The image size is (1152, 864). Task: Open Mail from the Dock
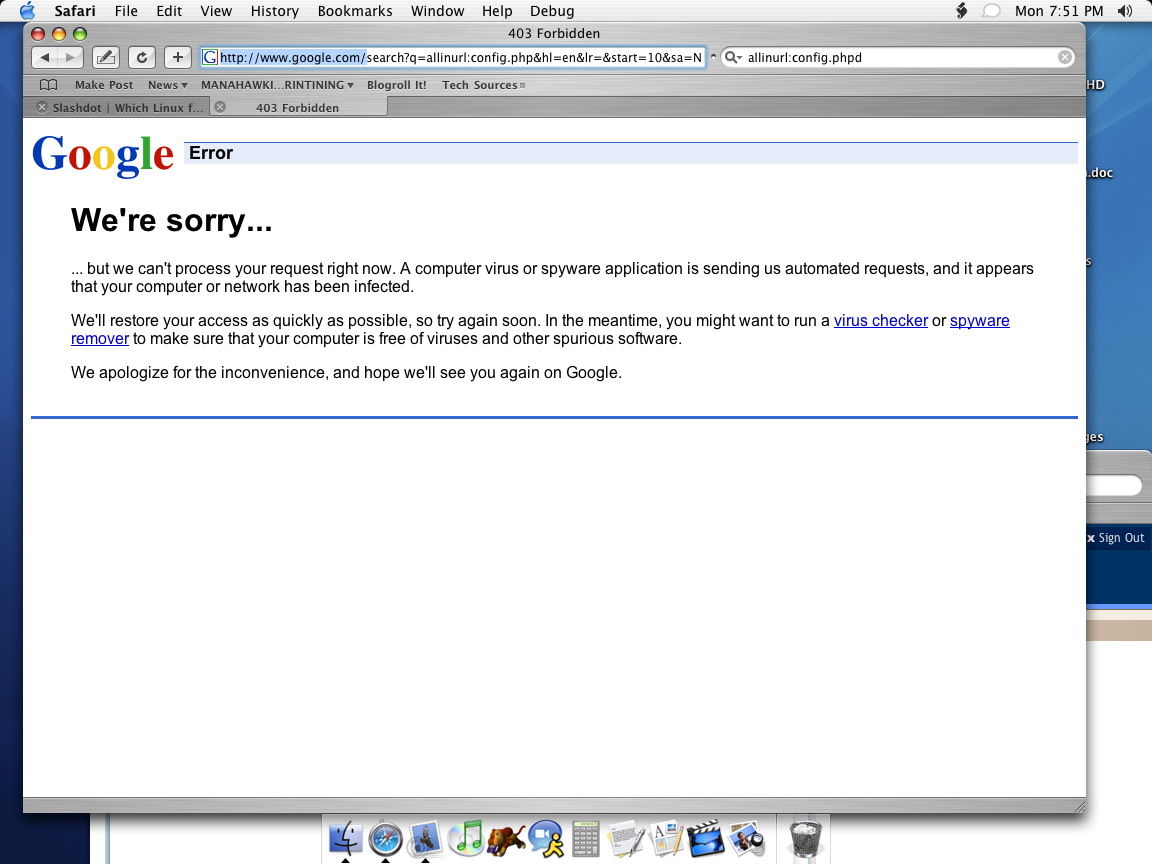(425, 838)
